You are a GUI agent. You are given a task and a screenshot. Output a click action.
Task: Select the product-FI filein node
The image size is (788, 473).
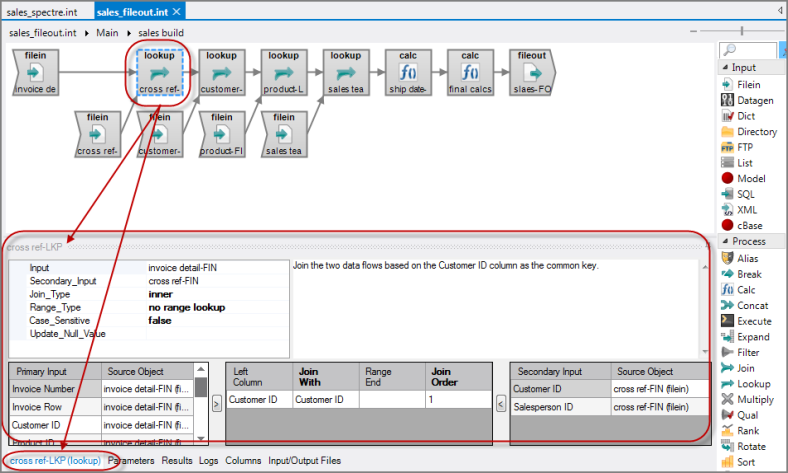coord(222,134)
